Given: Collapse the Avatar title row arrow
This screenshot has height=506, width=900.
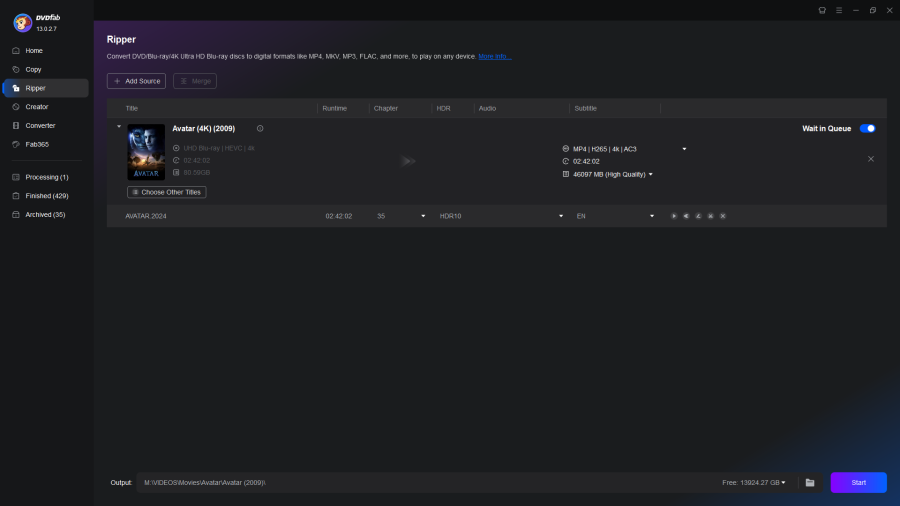Looking at the screenshot, I should tap(119, 127).
